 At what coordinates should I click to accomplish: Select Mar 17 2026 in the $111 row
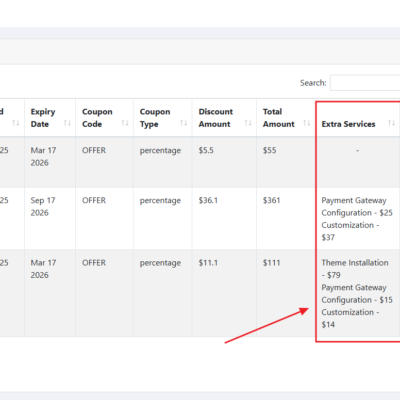[x=43, y=269]
